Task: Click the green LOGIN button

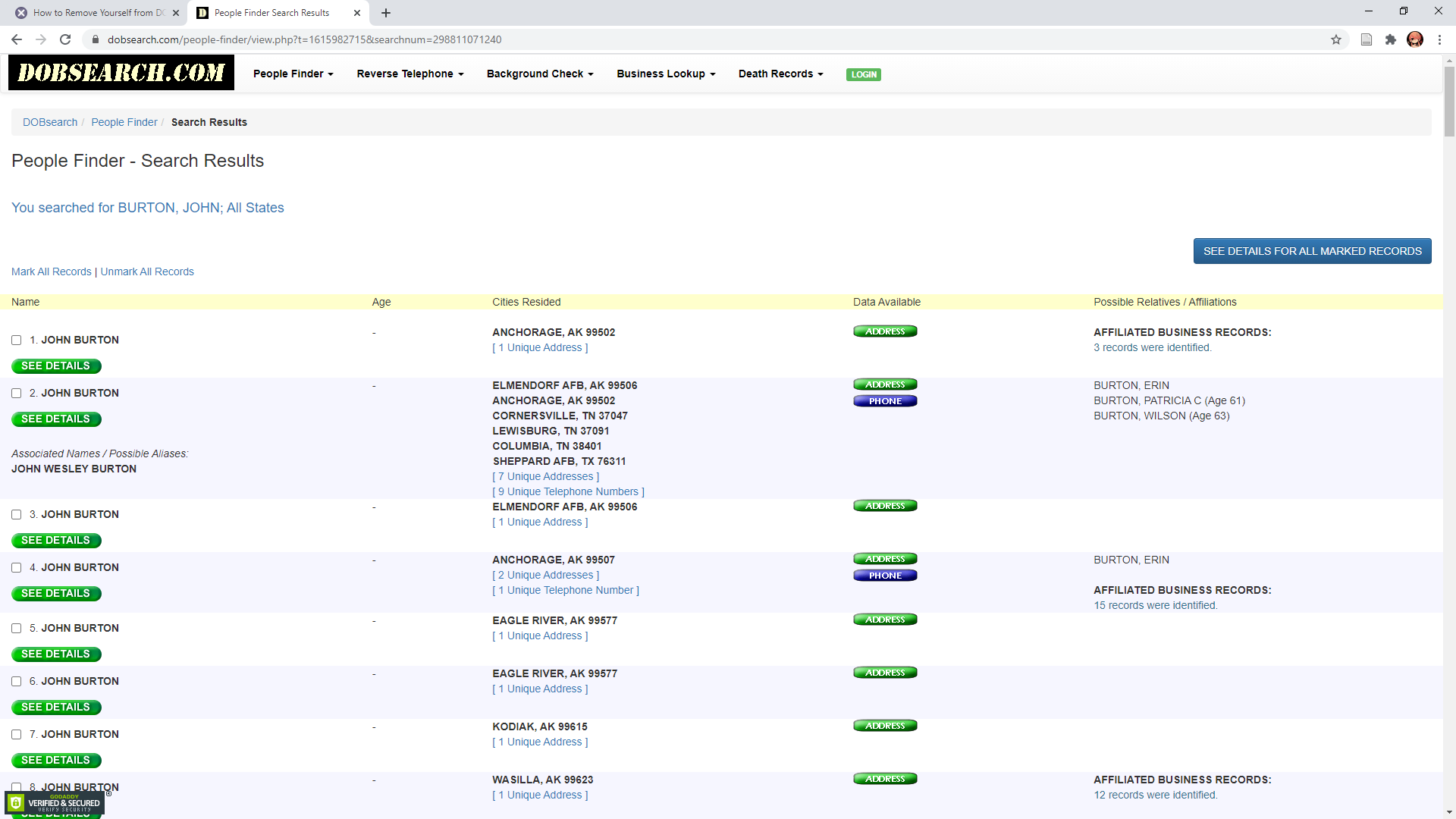Action: click(864, 74)
